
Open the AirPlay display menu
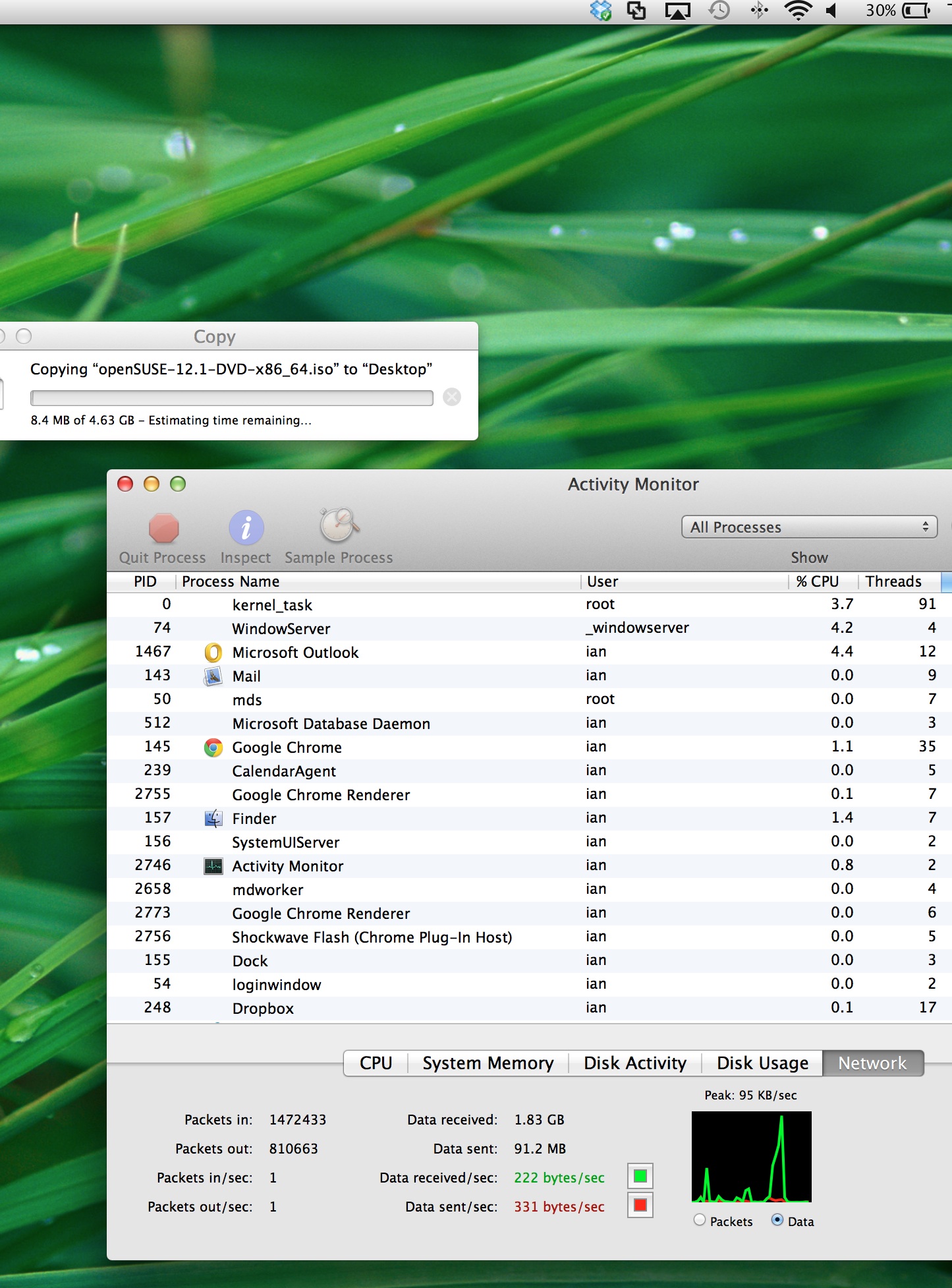click(678, 11)
